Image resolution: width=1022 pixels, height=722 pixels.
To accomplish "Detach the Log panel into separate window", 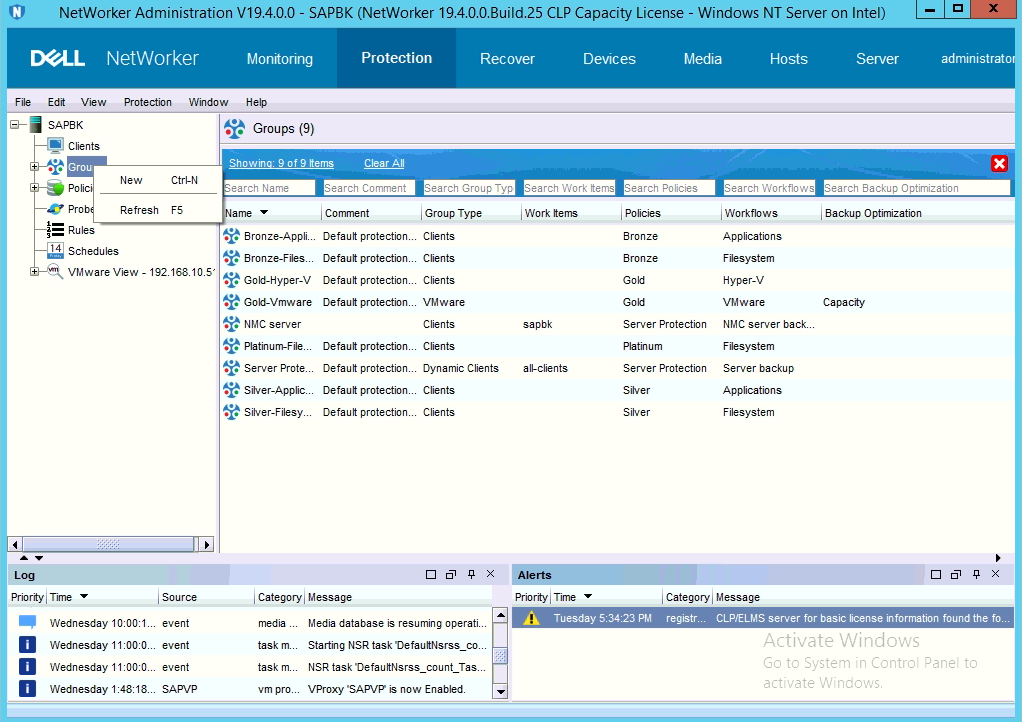I will click(x=451, y=575).
